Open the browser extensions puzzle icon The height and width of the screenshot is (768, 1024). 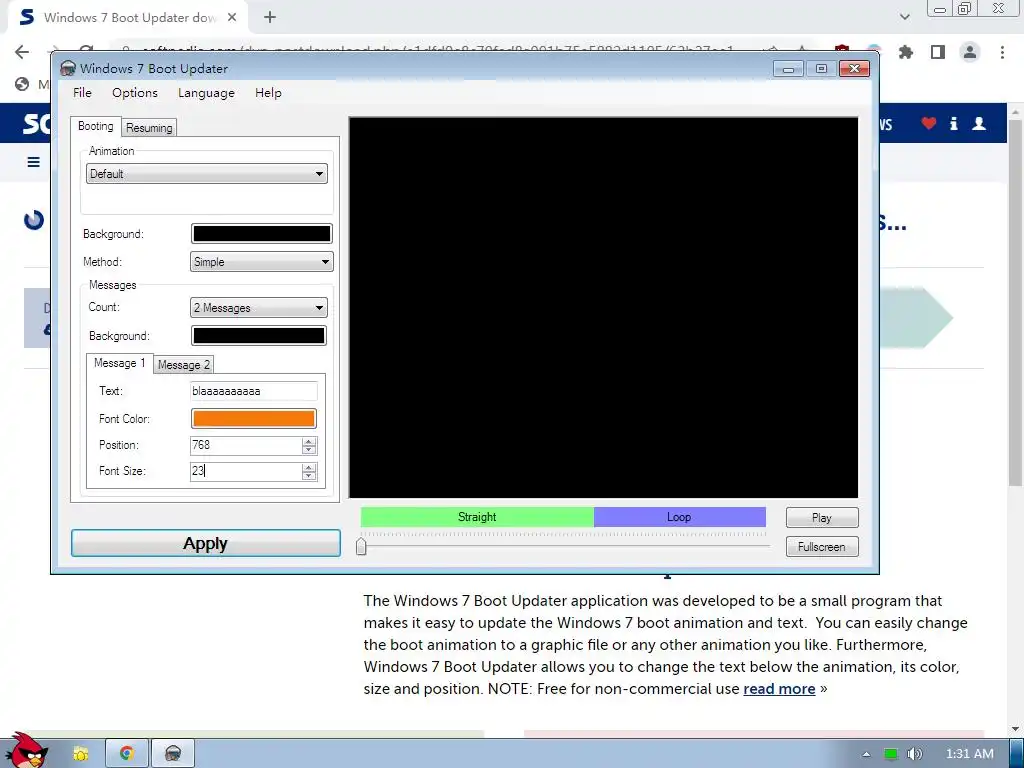pos(906,52)
